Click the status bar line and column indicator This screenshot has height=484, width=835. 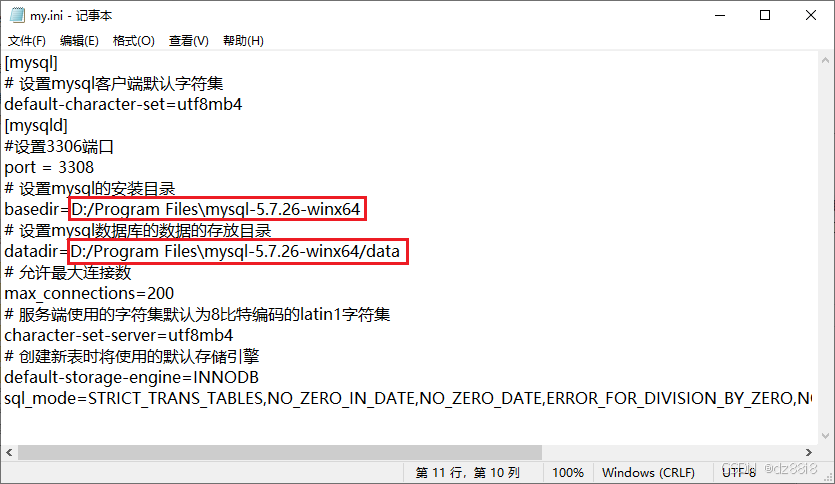(468, 473)
